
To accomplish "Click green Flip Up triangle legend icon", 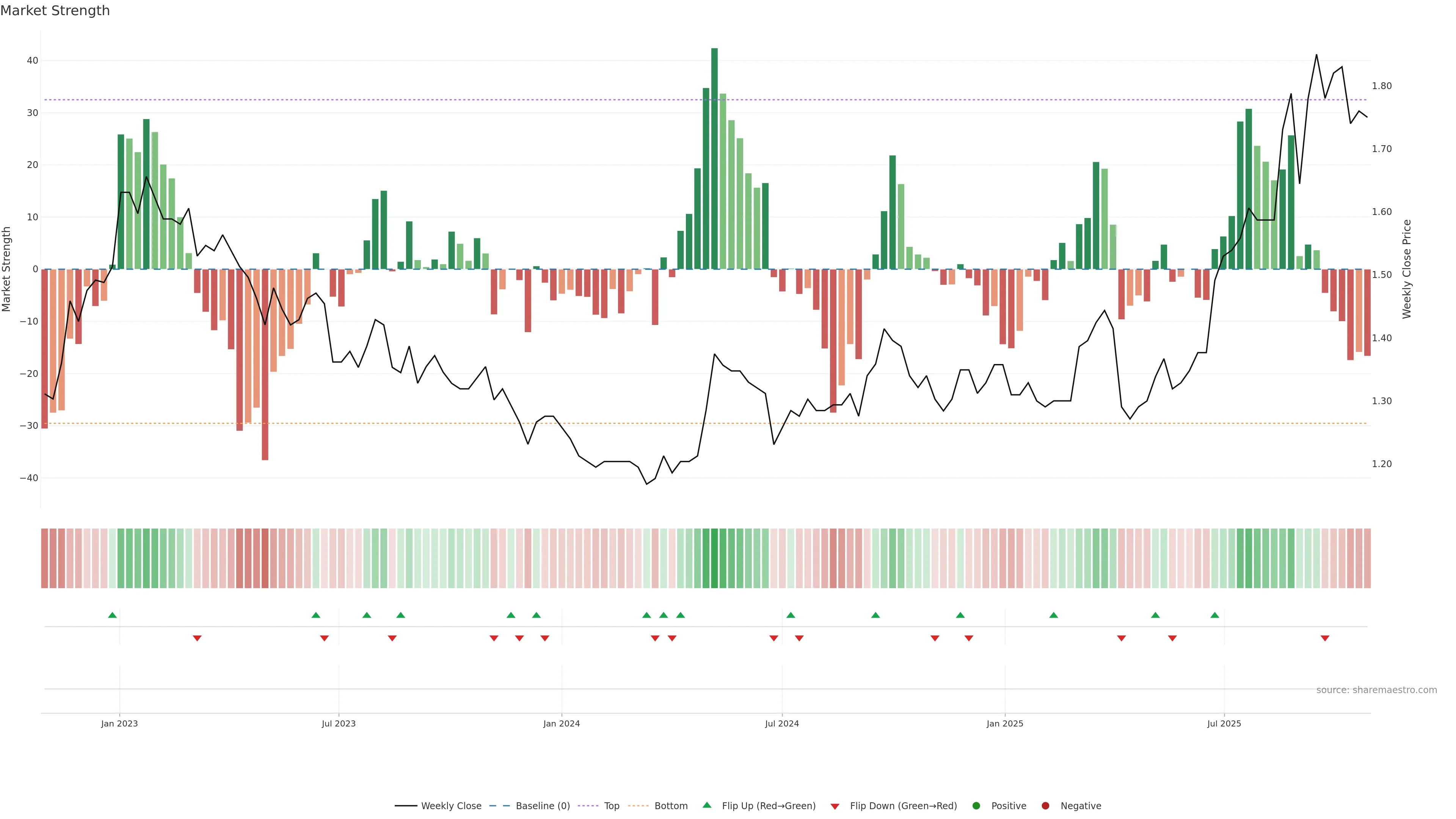I will (x=706, y=805).
